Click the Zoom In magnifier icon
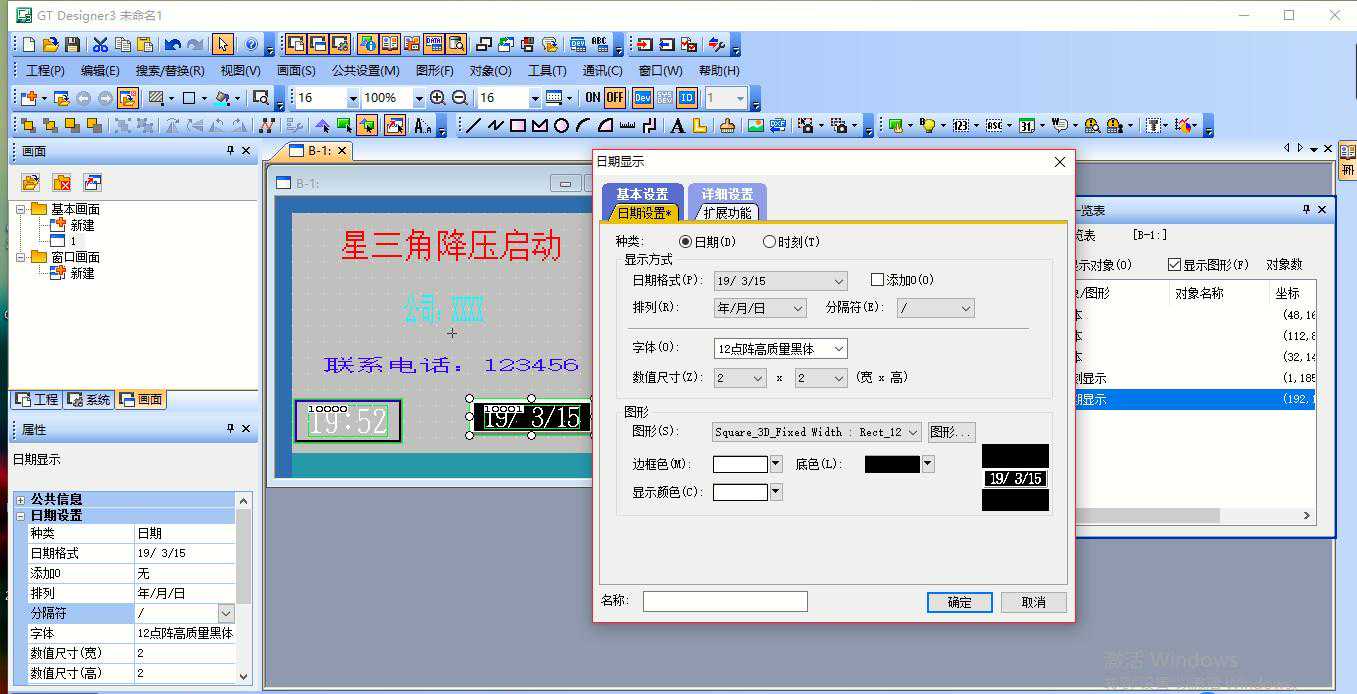Viewport: 1357px width, 694px height. pyautogui.click(x=437, y=98)
